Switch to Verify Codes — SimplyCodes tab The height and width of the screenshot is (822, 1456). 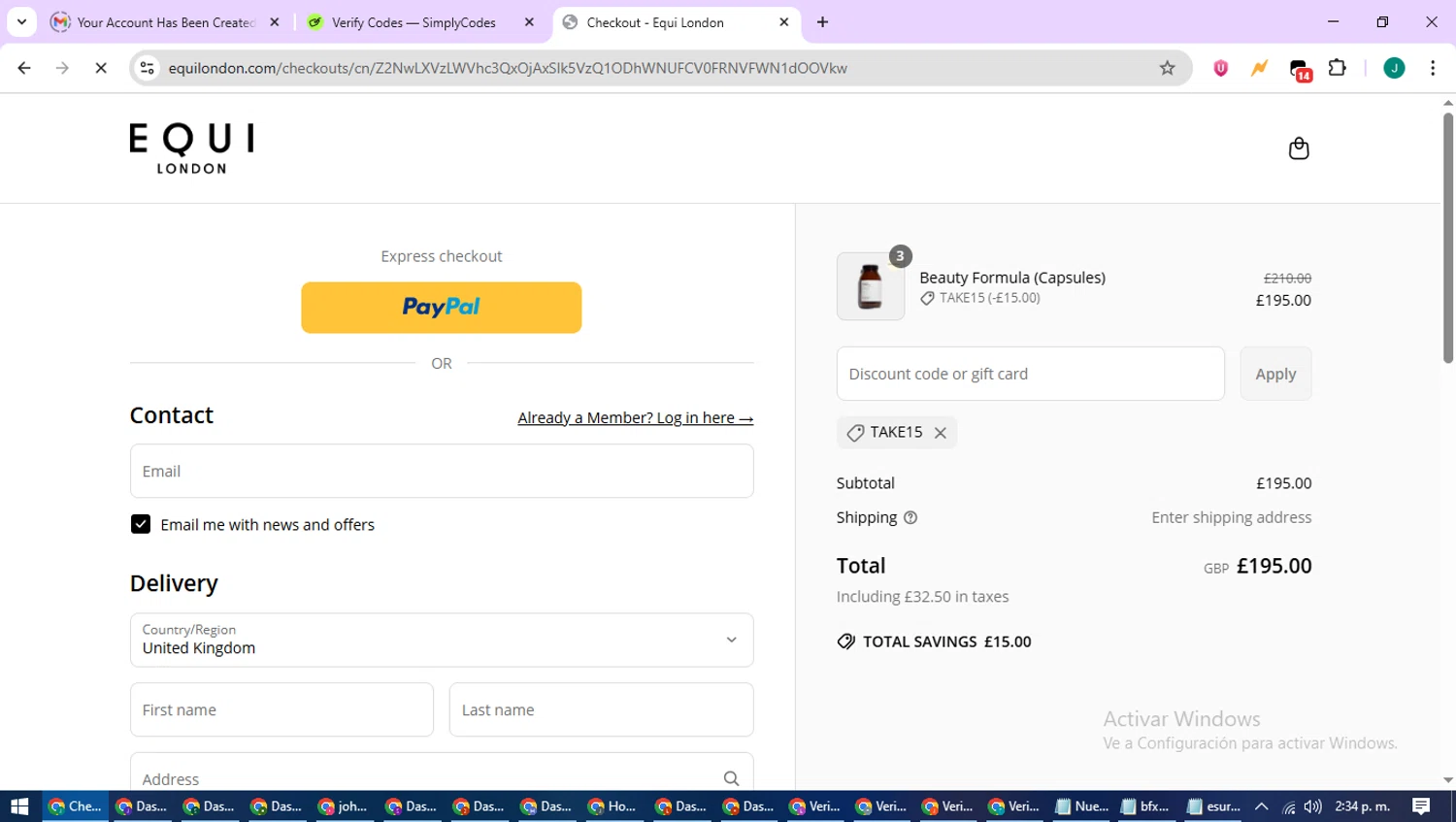tap(421, 22)
